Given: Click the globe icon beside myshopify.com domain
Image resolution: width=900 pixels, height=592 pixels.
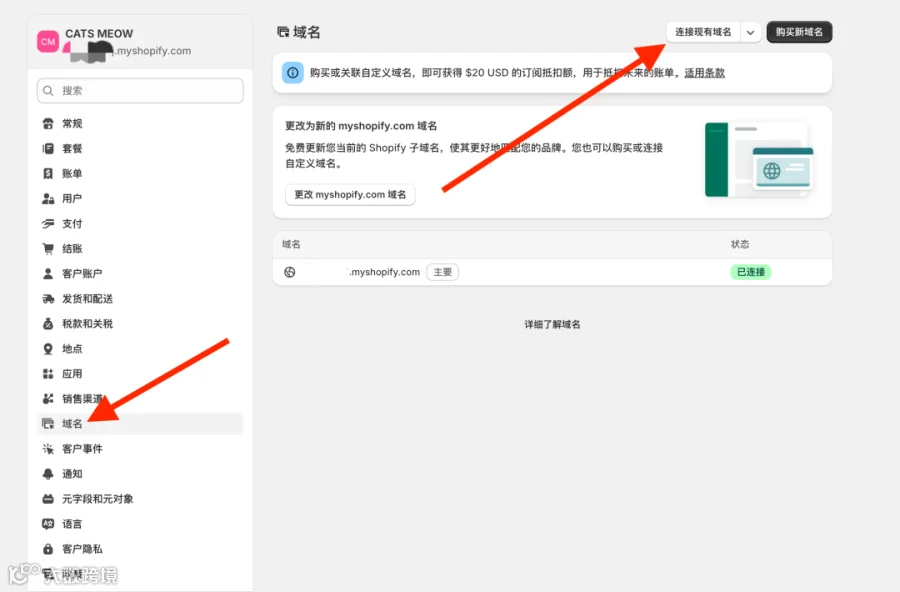Looking at the screenshot, I should point(290,272).
